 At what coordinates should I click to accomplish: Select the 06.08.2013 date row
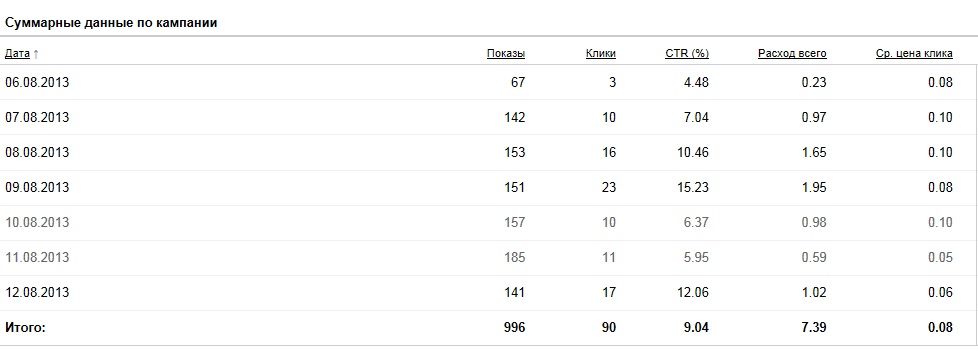[x=489, y=82]
